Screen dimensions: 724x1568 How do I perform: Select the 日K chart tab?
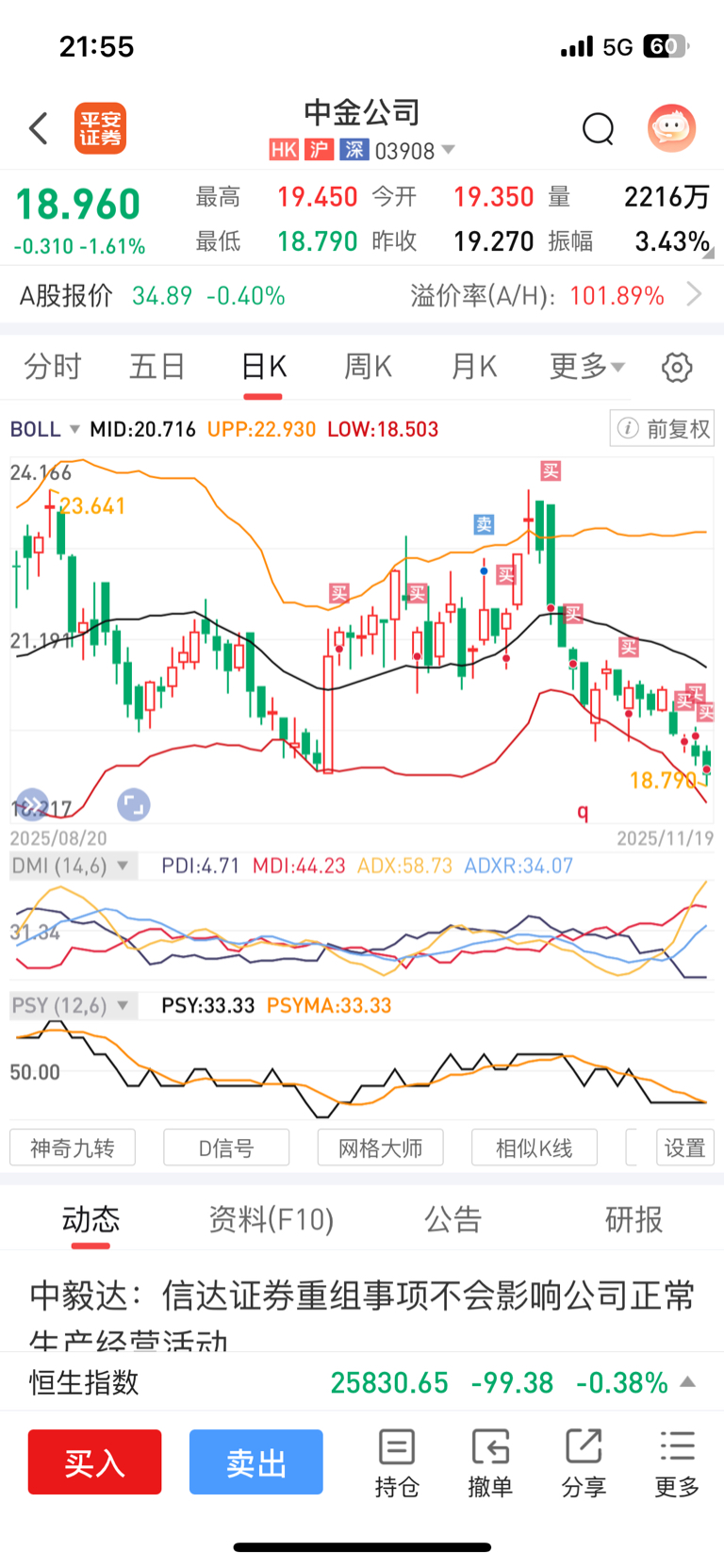tap(264, 366)
